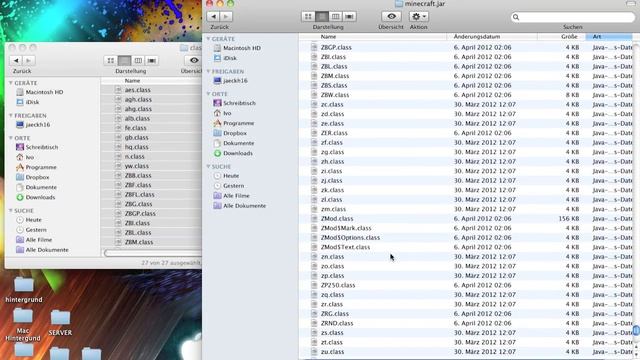Viewport: 640px width, 360px height.
Task: Select Mac Hintergund folder on desktop
Action: [x=23, y=325]
